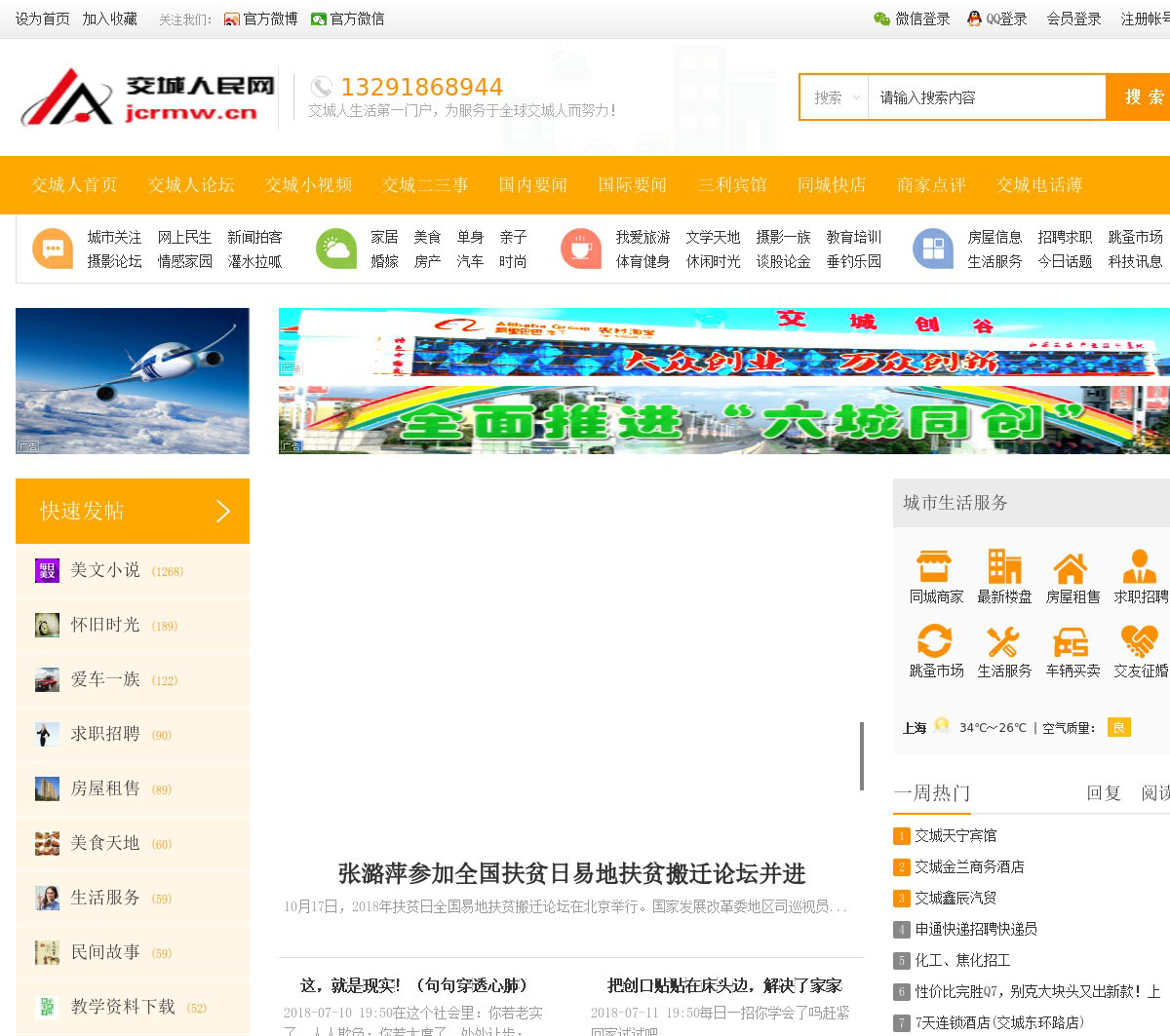Click the phone icon beside 13291868944

coord(322,87)
